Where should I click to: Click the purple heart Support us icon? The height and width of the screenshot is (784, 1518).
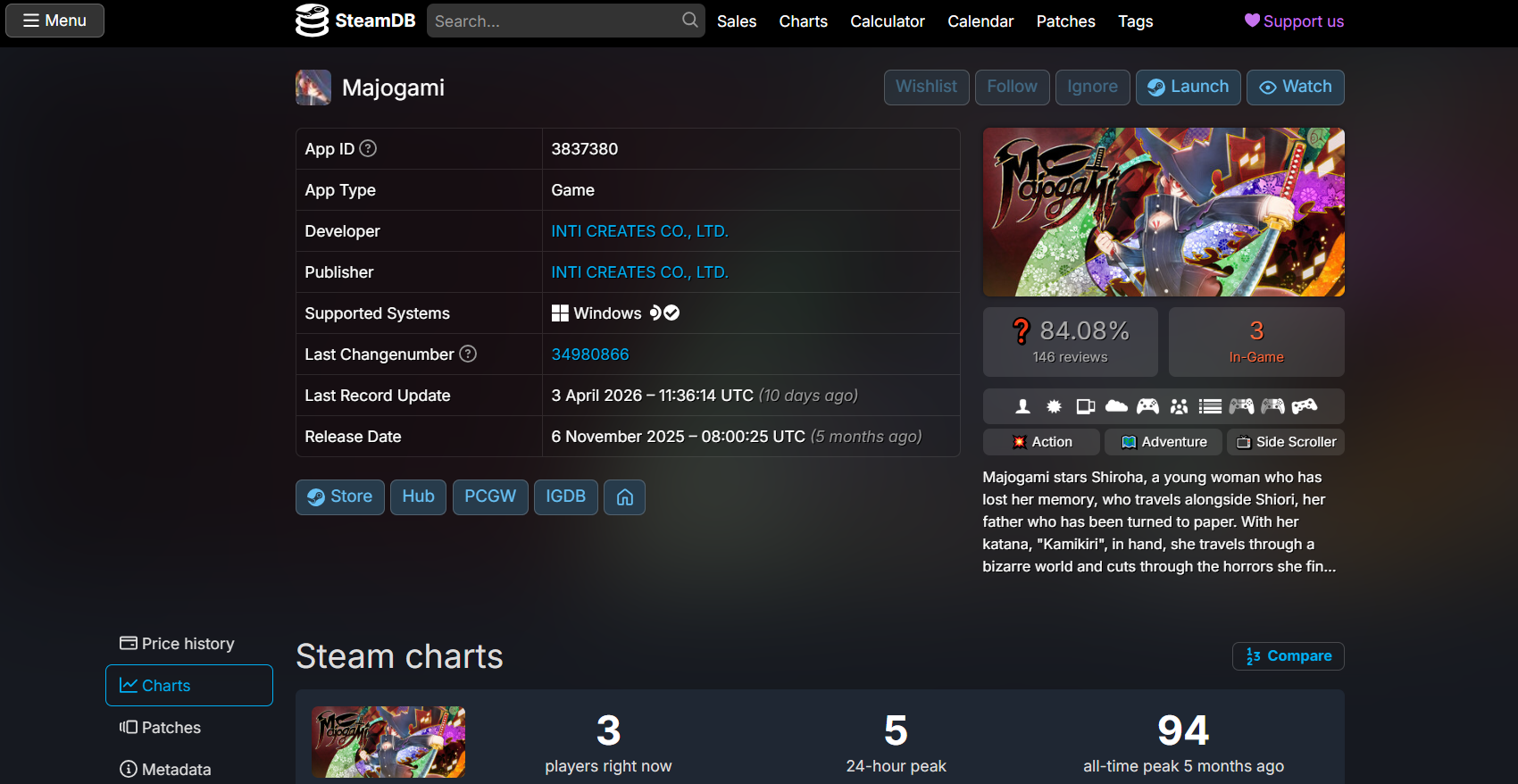tap(1252, 21)
